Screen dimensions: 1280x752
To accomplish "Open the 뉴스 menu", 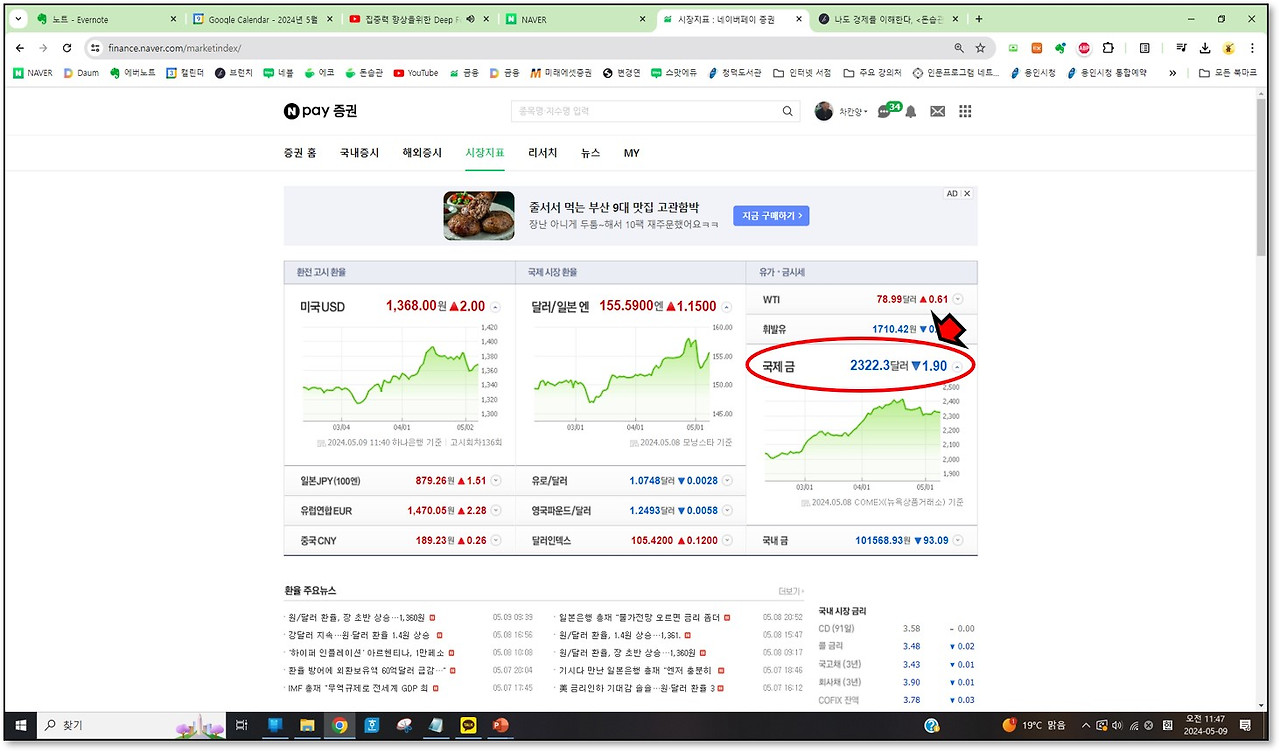I will coord(591,153).
